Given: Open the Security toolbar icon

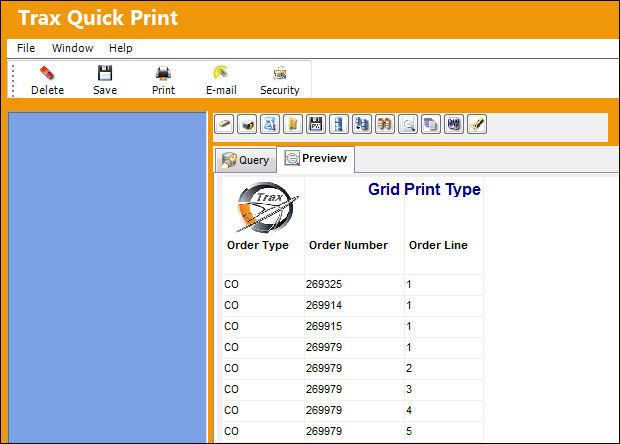Looking at the screenshot, I should pos(280,74).
